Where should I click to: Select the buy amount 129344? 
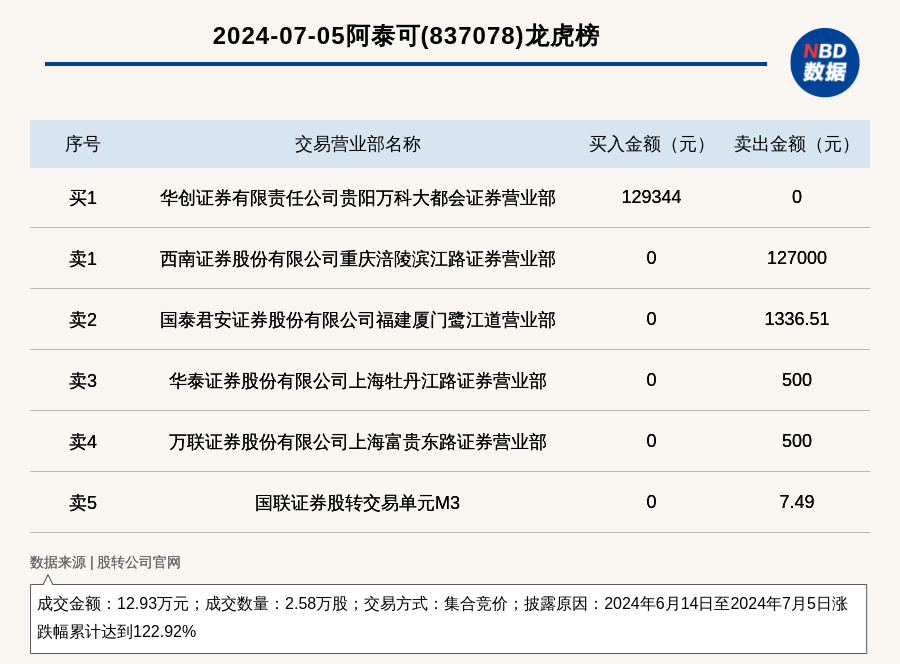click(651, 197)
